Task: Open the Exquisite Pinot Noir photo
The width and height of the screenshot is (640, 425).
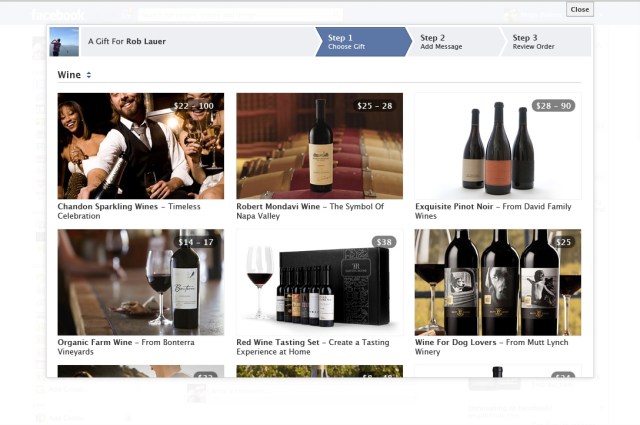Action: 498,146
